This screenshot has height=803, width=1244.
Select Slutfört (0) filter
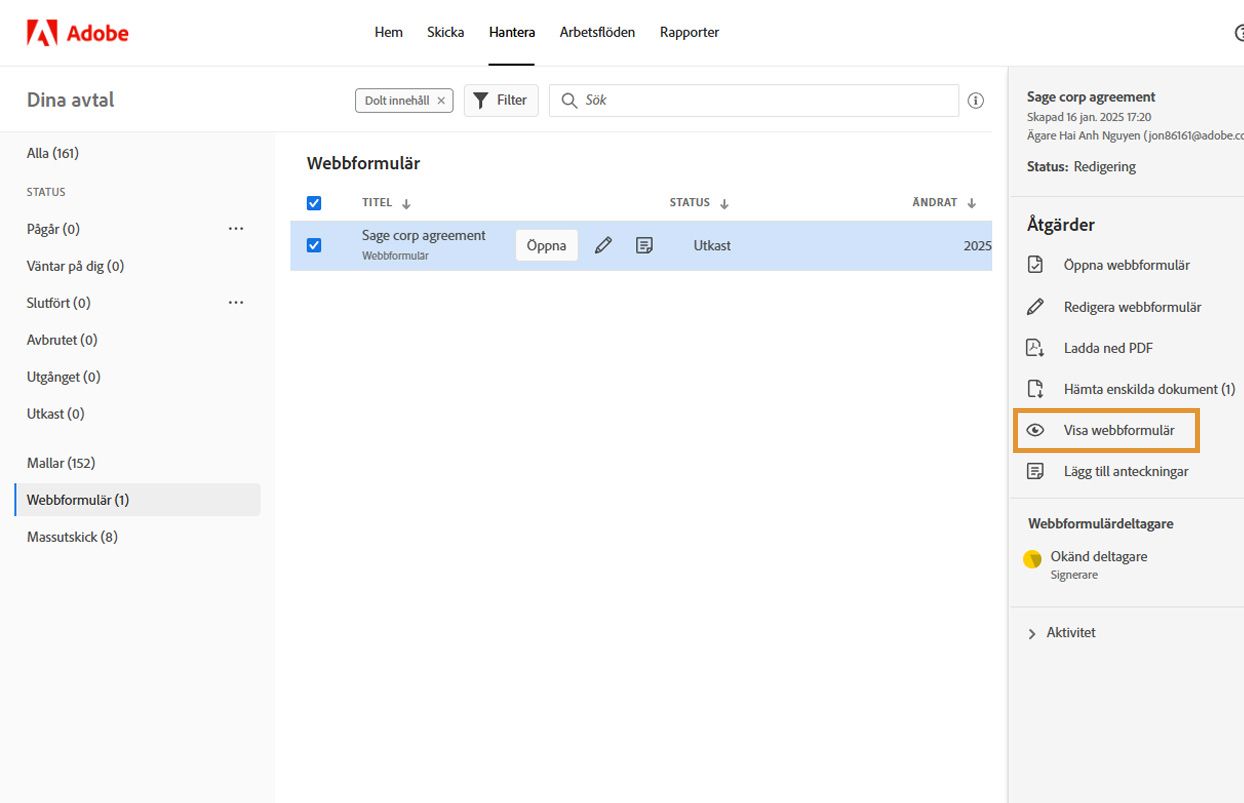pos(58,303)
